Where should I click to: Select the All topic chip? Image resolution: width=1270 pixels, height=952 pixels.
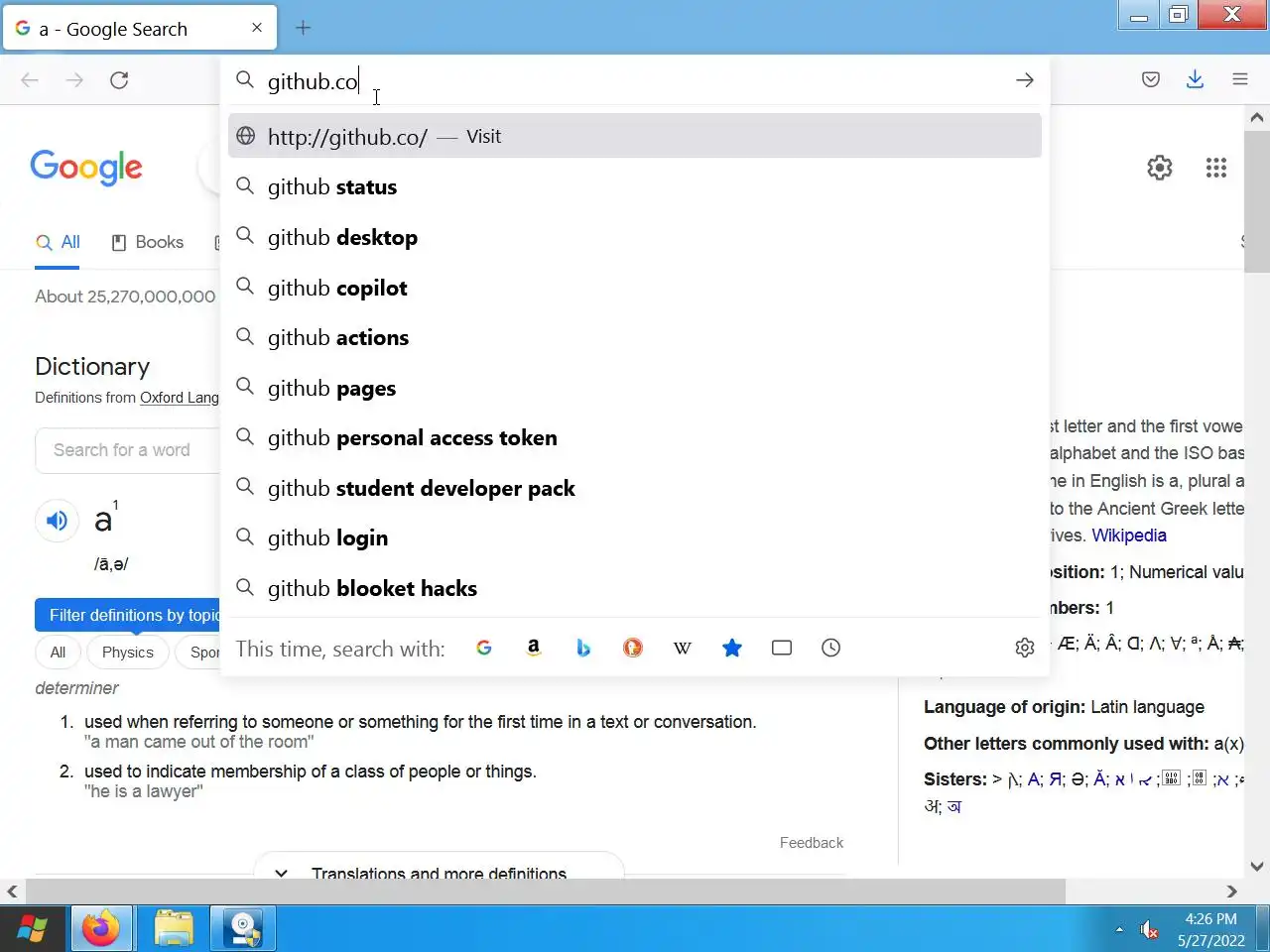click(58, 652)
